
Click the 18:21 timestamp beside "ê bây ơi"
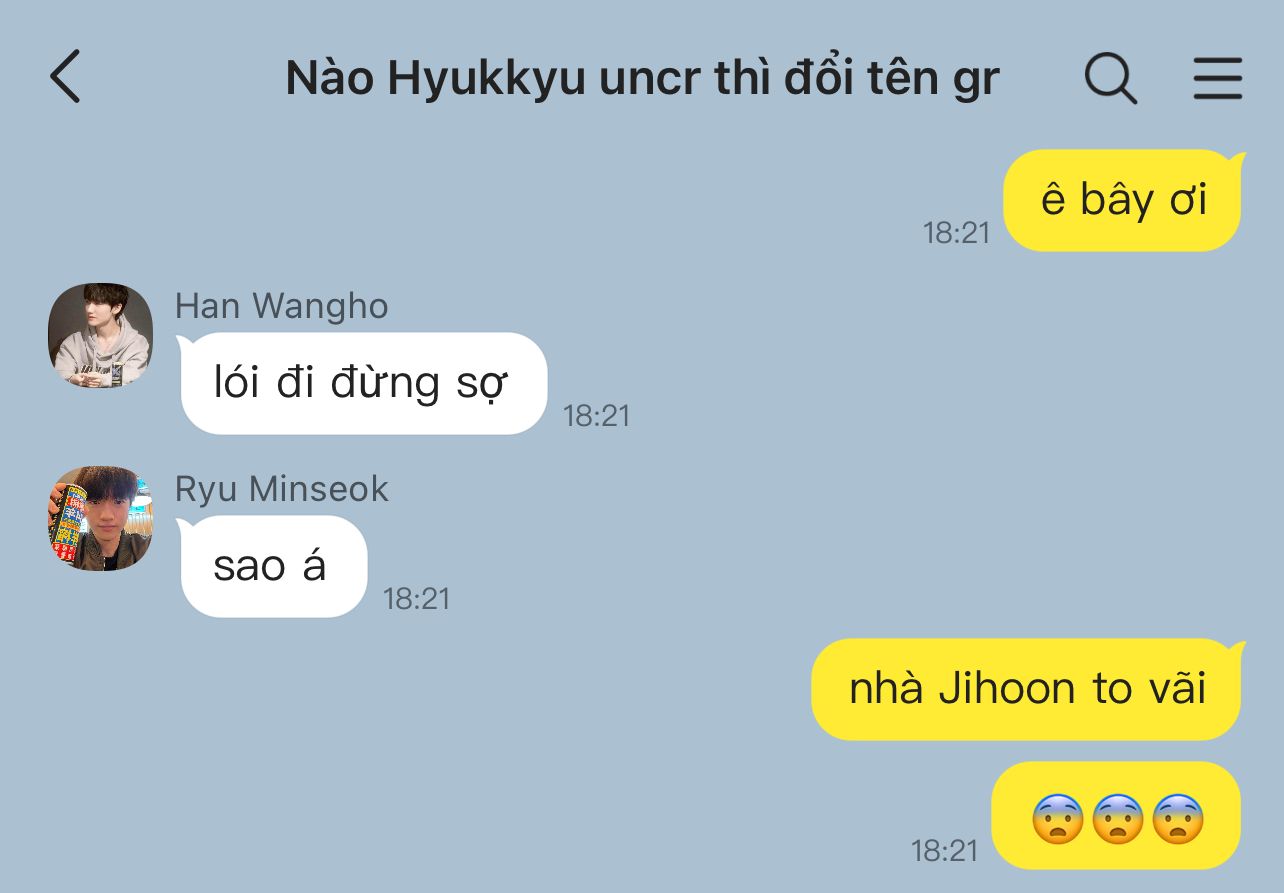[x=956, y=233]
